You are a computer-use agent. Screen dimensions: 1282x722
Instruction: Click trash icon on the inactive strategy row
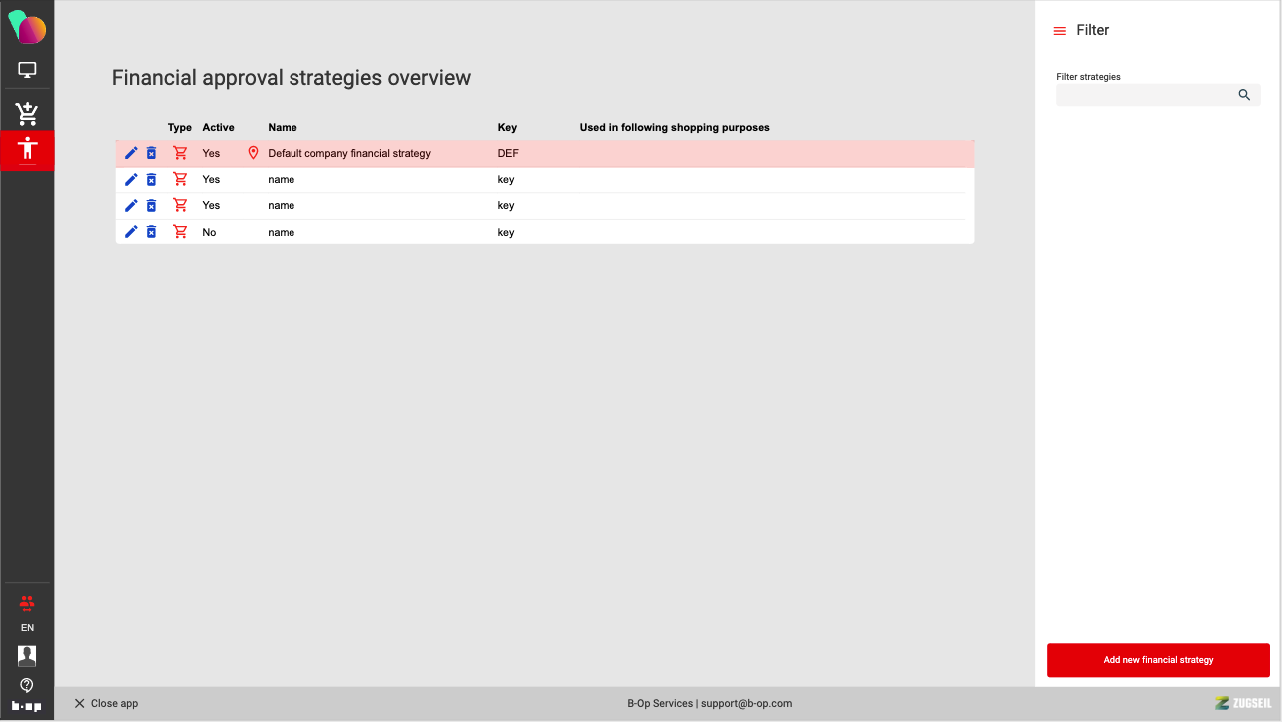pyautogui.click(x=151, y=232)
